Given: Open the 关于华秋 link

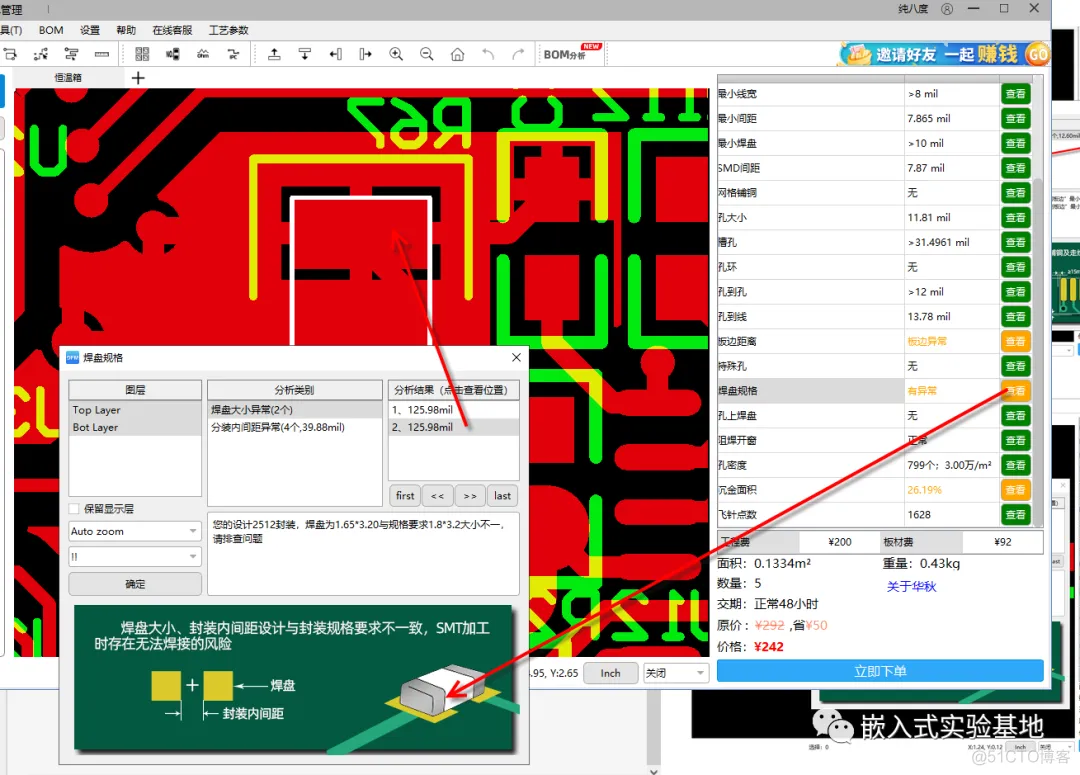Looking at the screenshot, I should pyautogui.click(x=911, y=586).
